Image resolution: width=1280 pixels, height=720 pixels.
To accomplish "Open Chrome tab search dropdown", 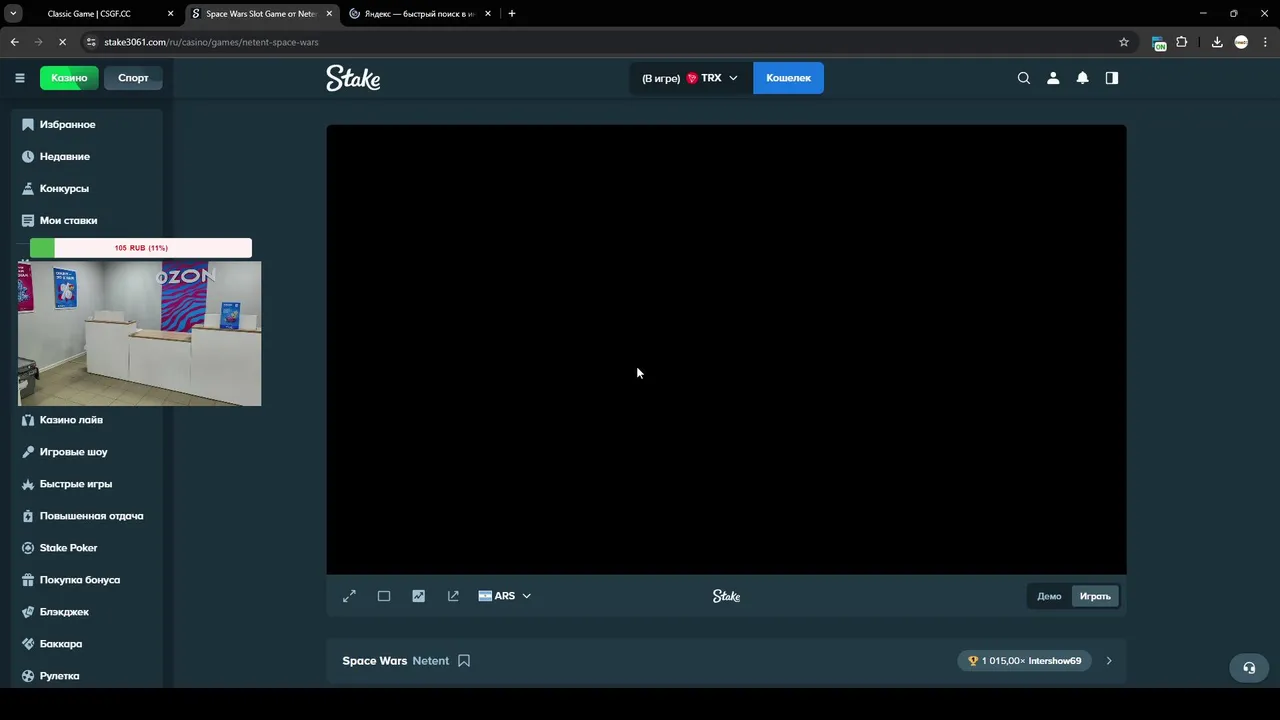I will (14, 14).
